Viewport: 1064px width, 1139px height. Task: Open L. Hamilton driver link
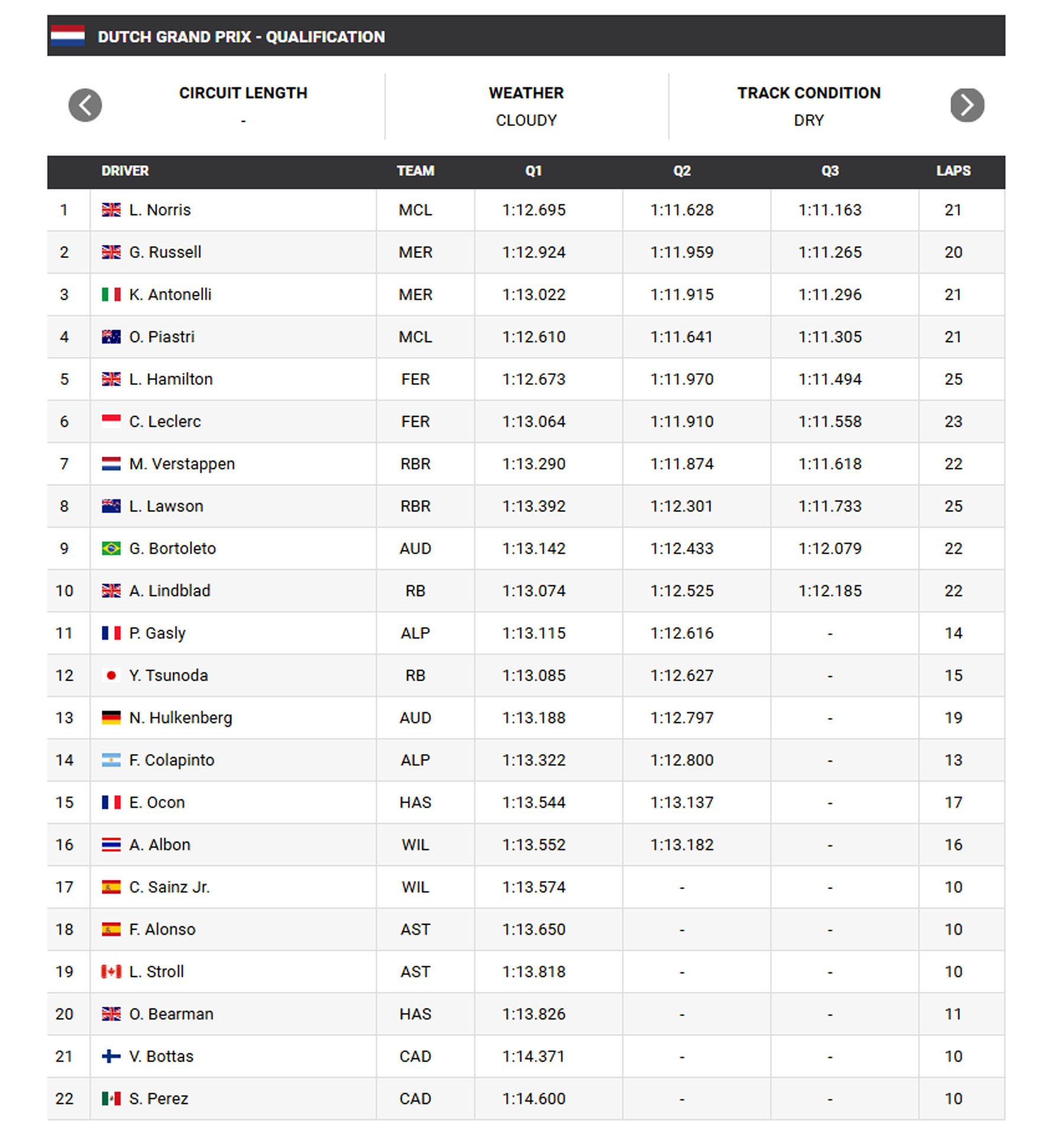[171, 379]
